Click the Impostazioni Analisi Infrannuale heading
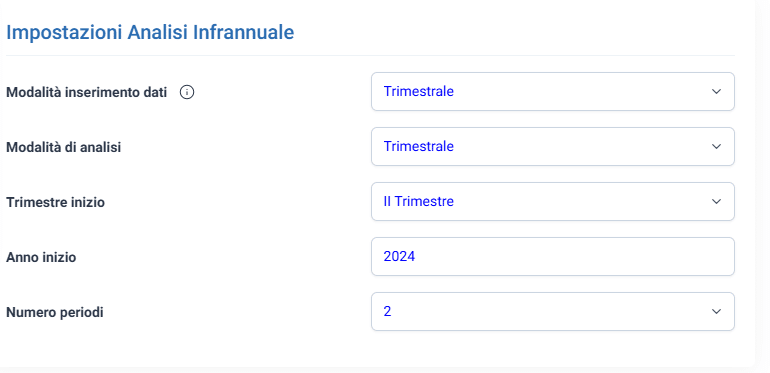 click(x=150, y=32)
